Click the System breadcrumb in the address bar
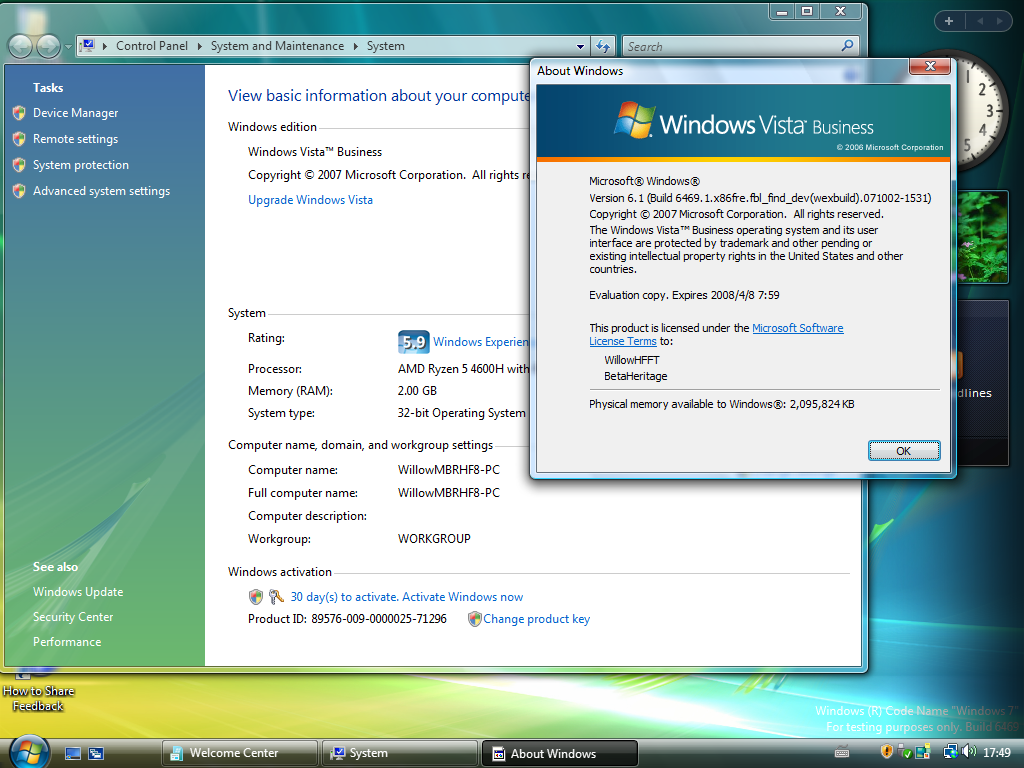The image size is (1024, 768). click(385, 46)
